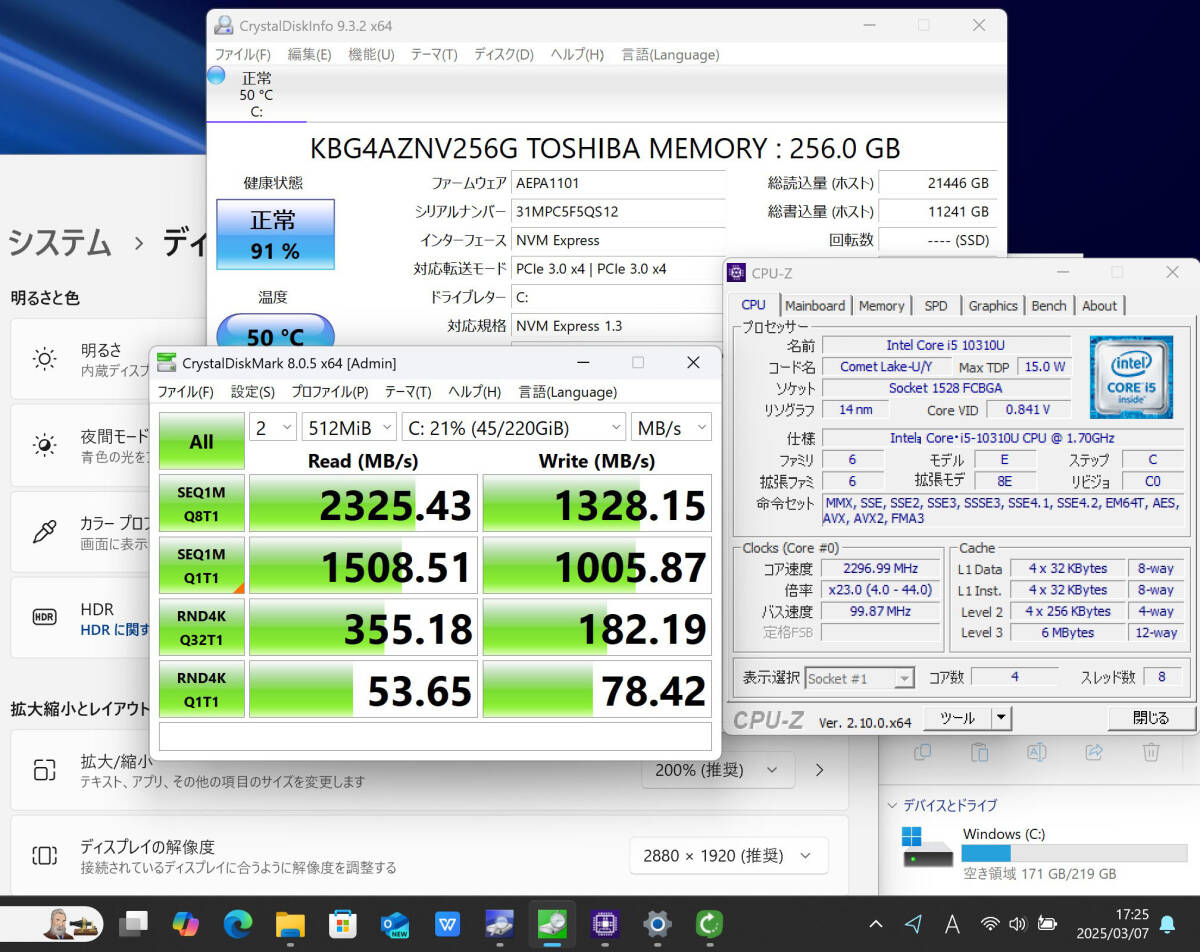Open the 機能(U) menu in CrystalDiskInfo
1200x952 pixels.
371,54
